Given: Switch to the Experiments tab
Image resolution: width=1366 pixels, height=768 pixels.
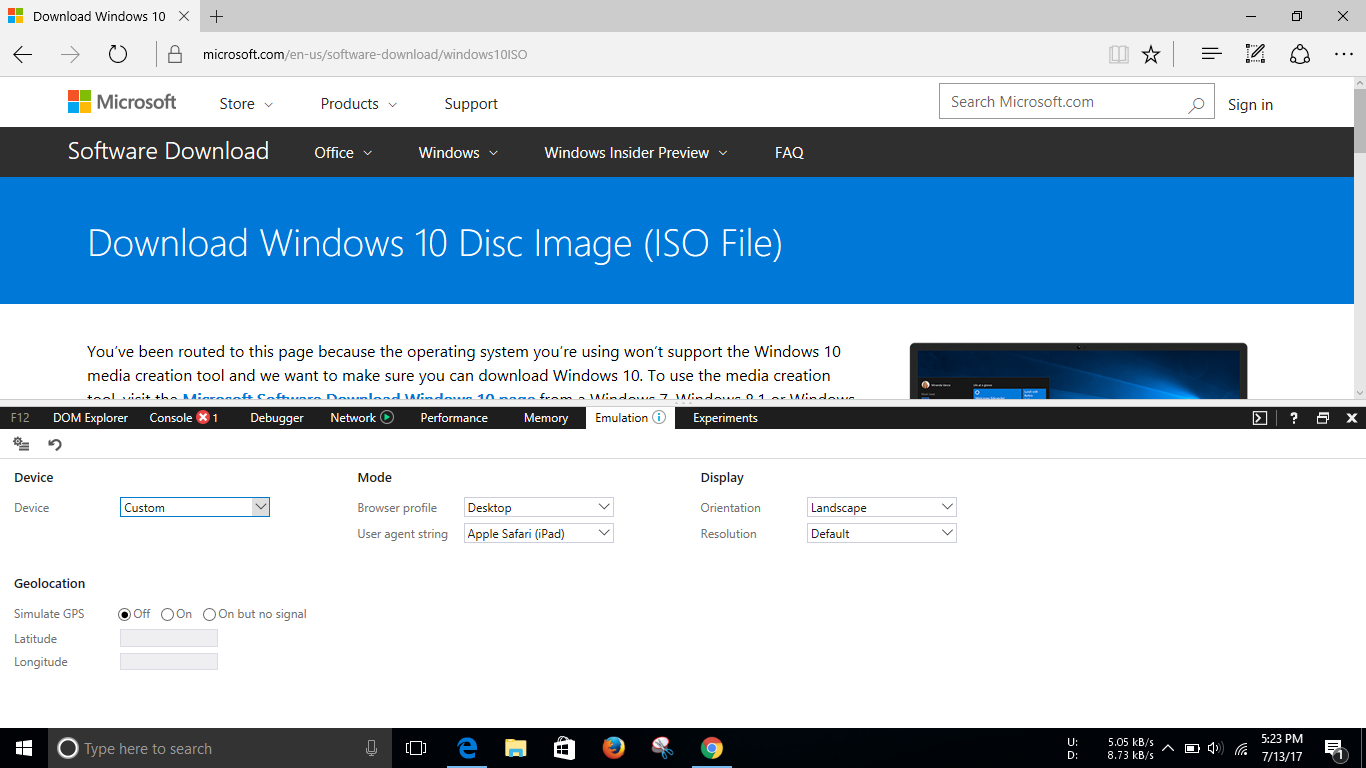Looking at the screenshot, I should [725, 418].
